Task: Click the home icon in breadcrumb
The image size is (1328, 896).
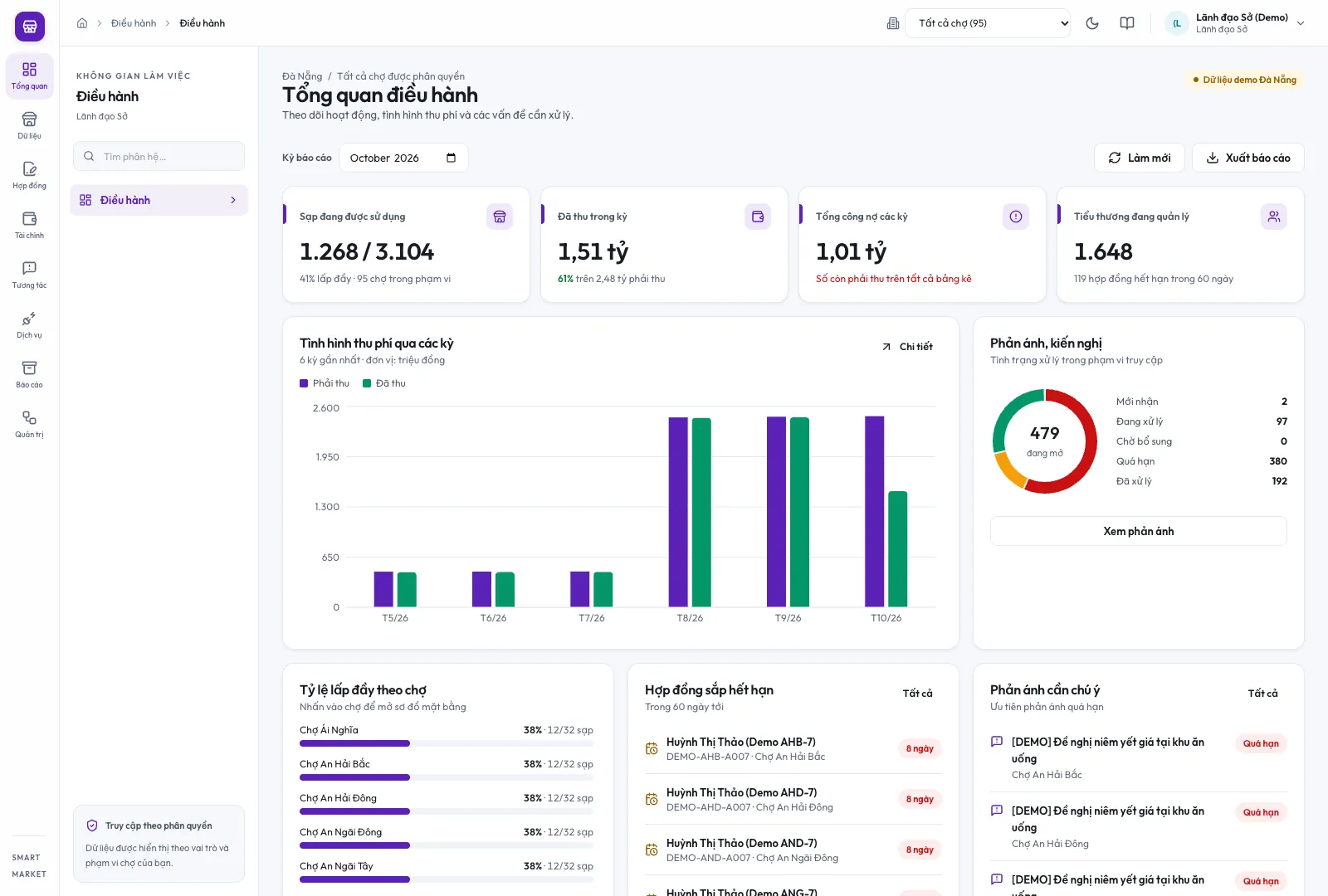Action: [x=82, y=23]
